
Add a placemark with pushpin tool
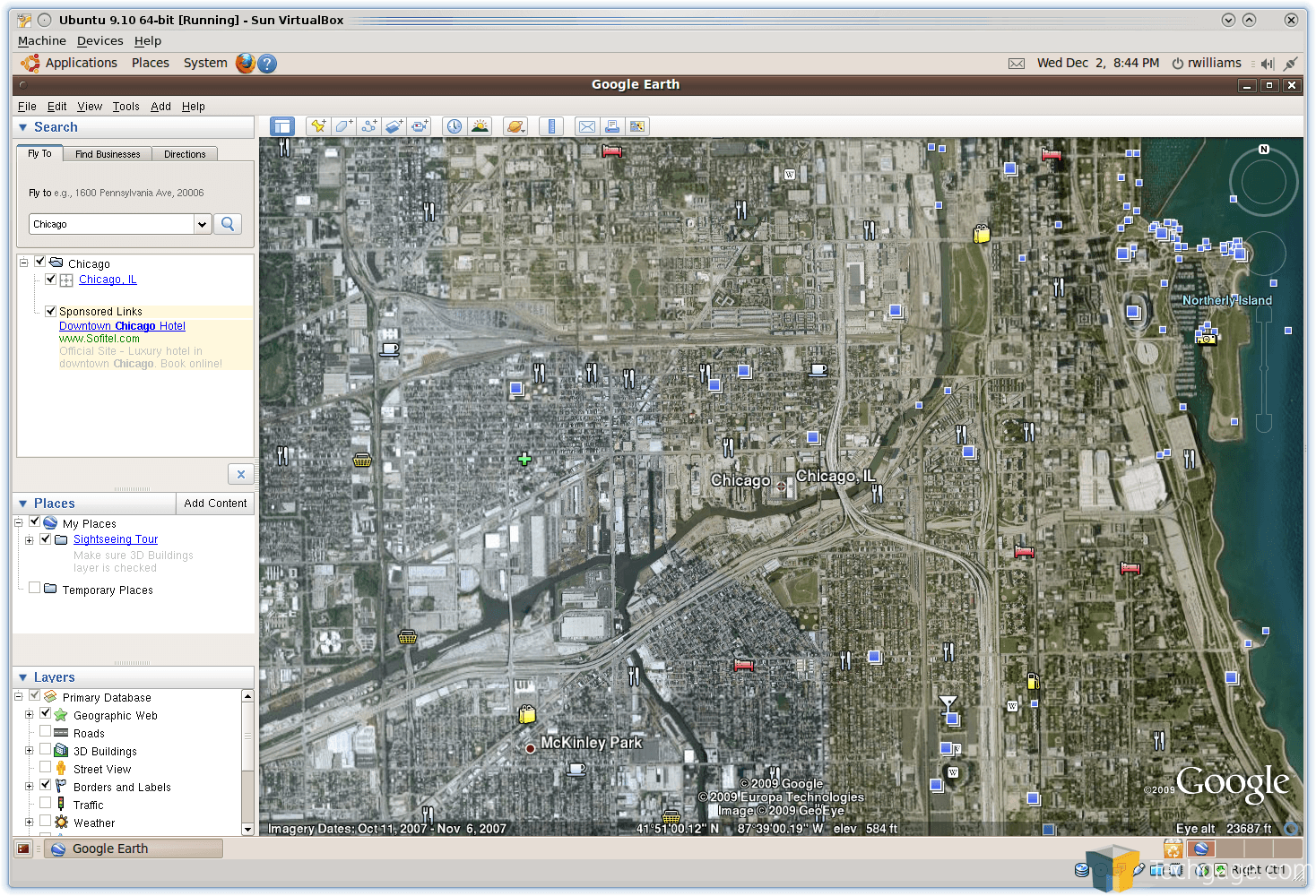[x=318, y=126]
